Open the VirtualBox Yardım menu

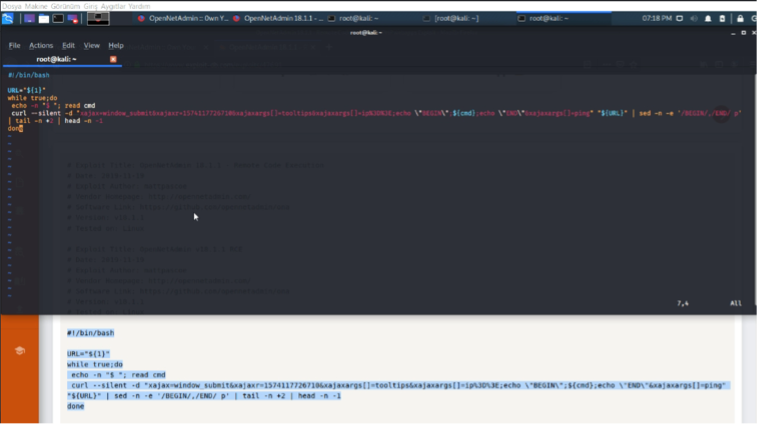pyautogui.click(x=139, y=6)
